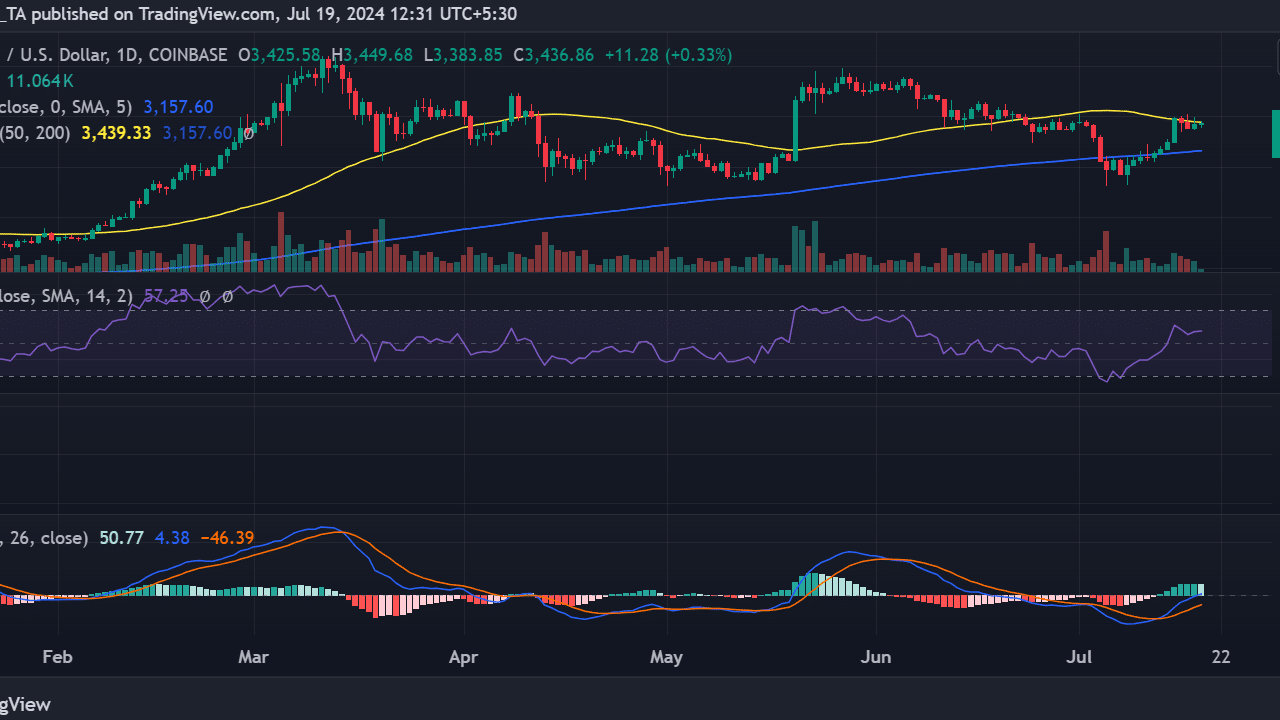Click the ∅ symbol directly after 57.25
Image resolution: width=1280 pixels, height=720 pixels.
(x=205, y=296)
